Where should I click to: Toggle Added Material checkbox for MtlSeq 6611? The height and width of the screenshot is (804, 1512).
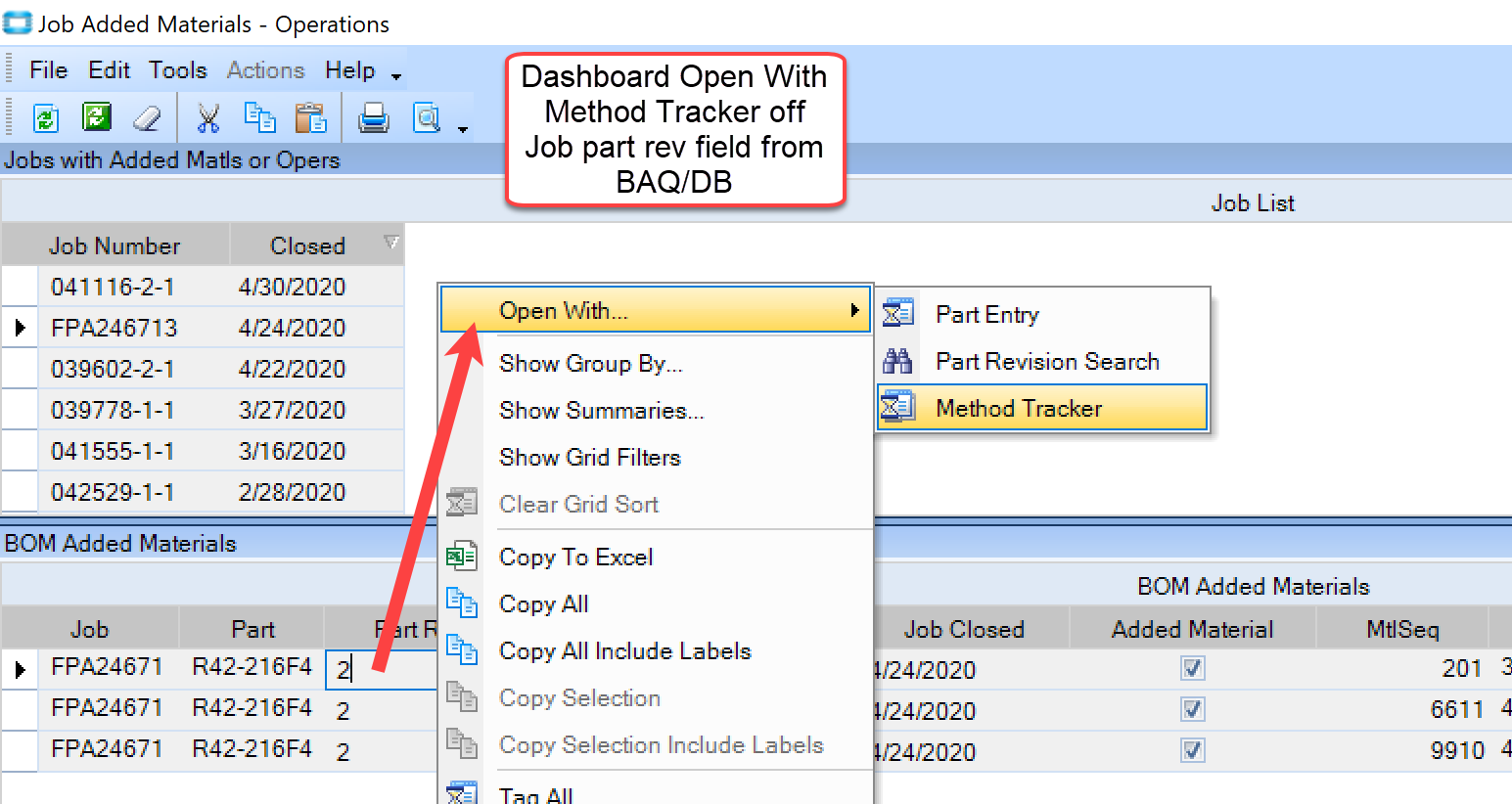pos(1192,710)
